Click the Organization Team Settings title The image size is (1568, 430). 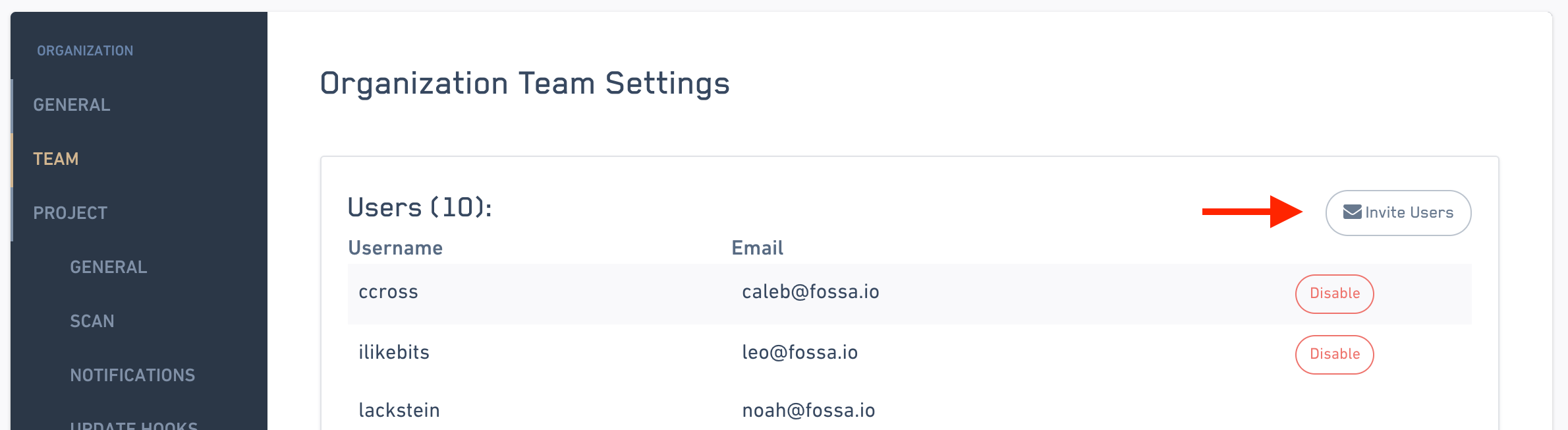524,84
